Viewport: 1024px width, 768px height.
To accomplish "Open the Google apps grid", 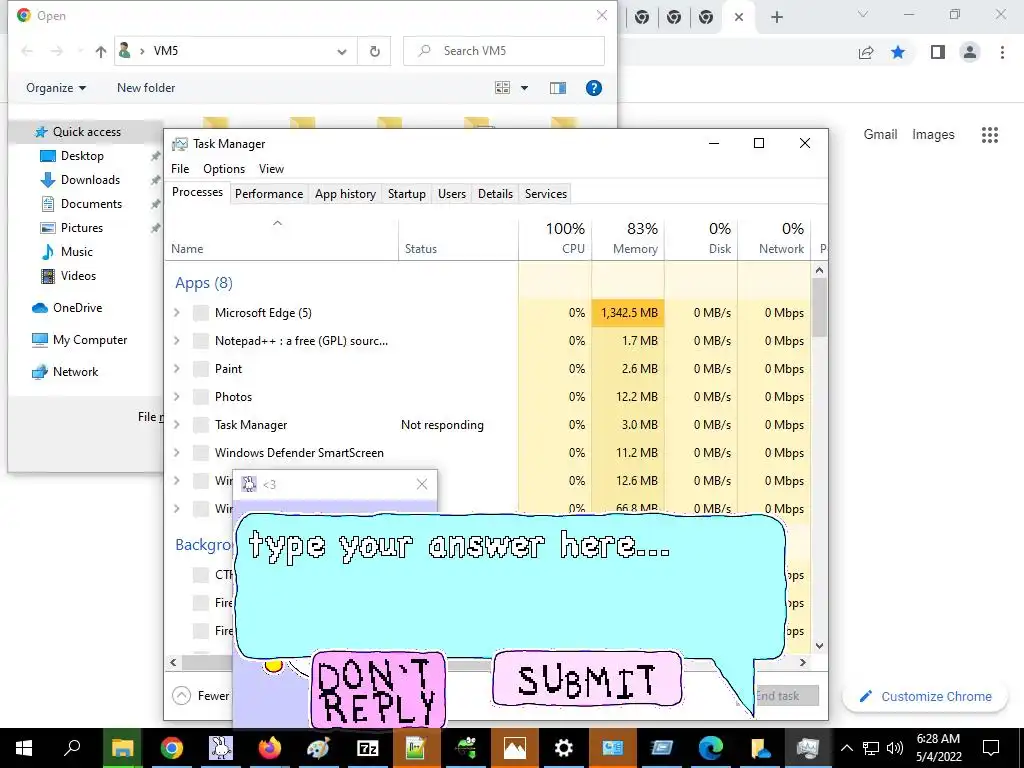I will click(x=990, y=135).
